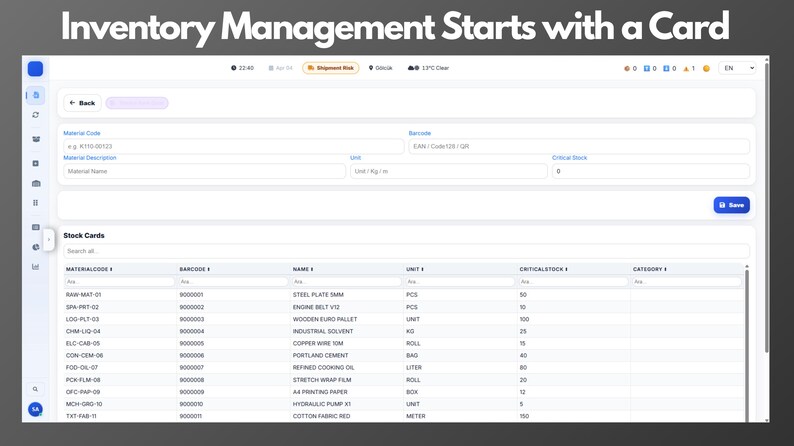Sort by CRITICALSTOCK column header
This screenshot has height=446, width=794.
(x=543, y=269)
